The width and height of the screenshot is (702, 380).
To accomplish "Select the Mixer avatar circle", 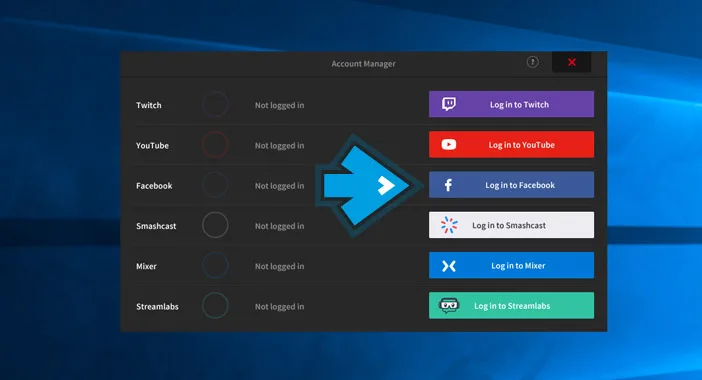I will point(215,265).
